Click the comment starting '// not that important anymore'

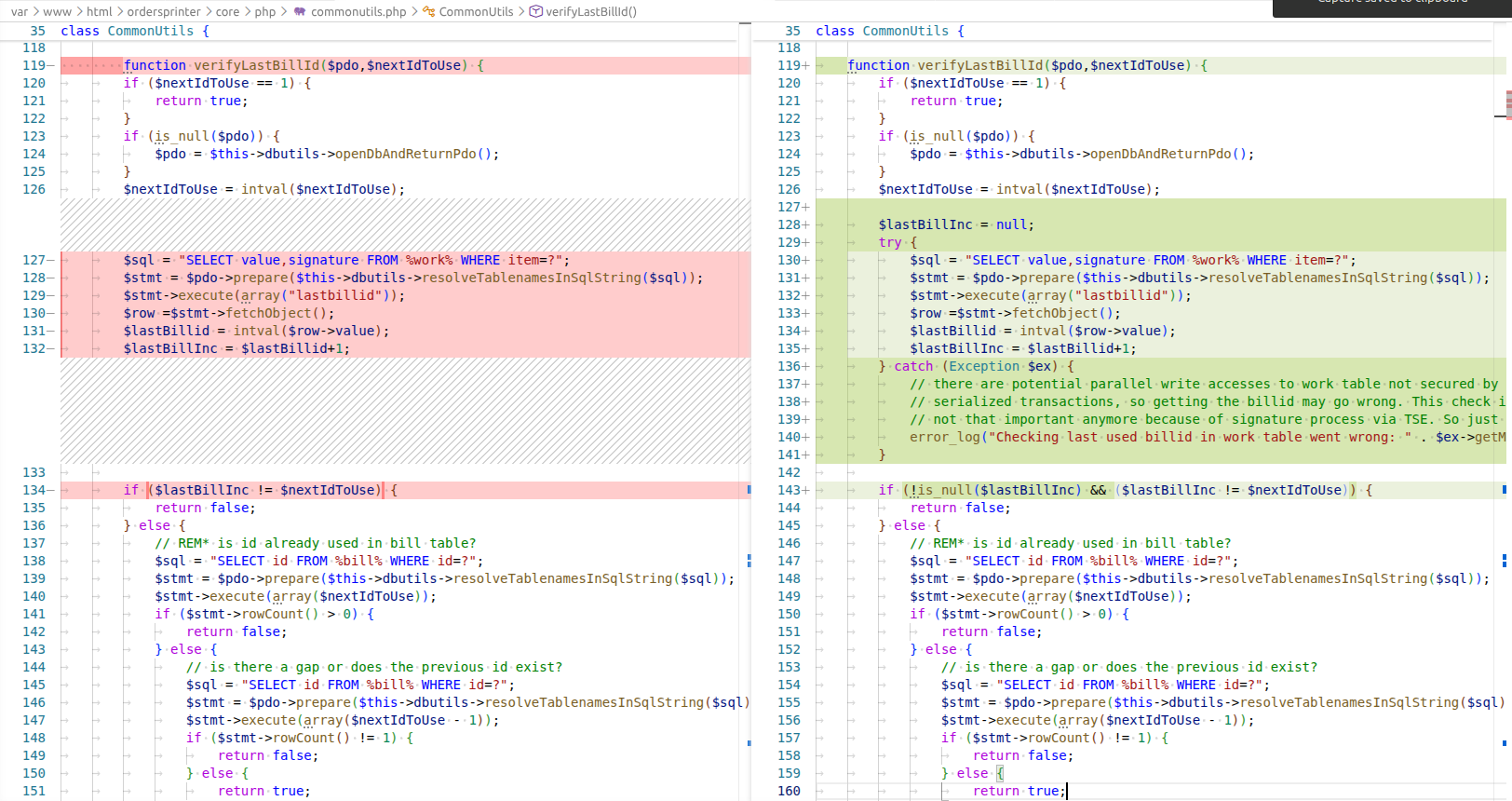click(1204, 419)
